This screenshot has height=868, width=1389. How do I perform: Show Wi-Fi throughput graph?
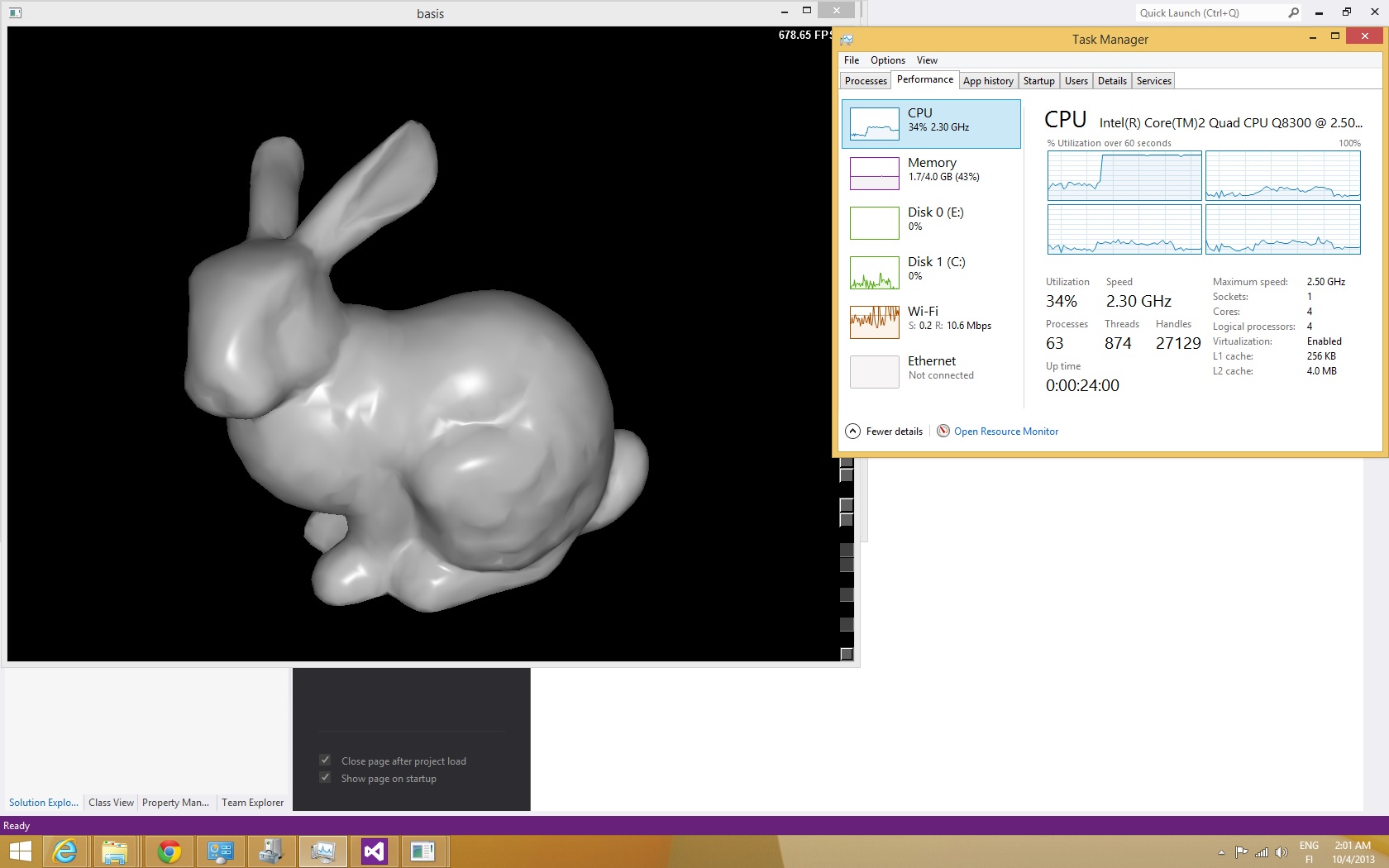tap(931, 322)
